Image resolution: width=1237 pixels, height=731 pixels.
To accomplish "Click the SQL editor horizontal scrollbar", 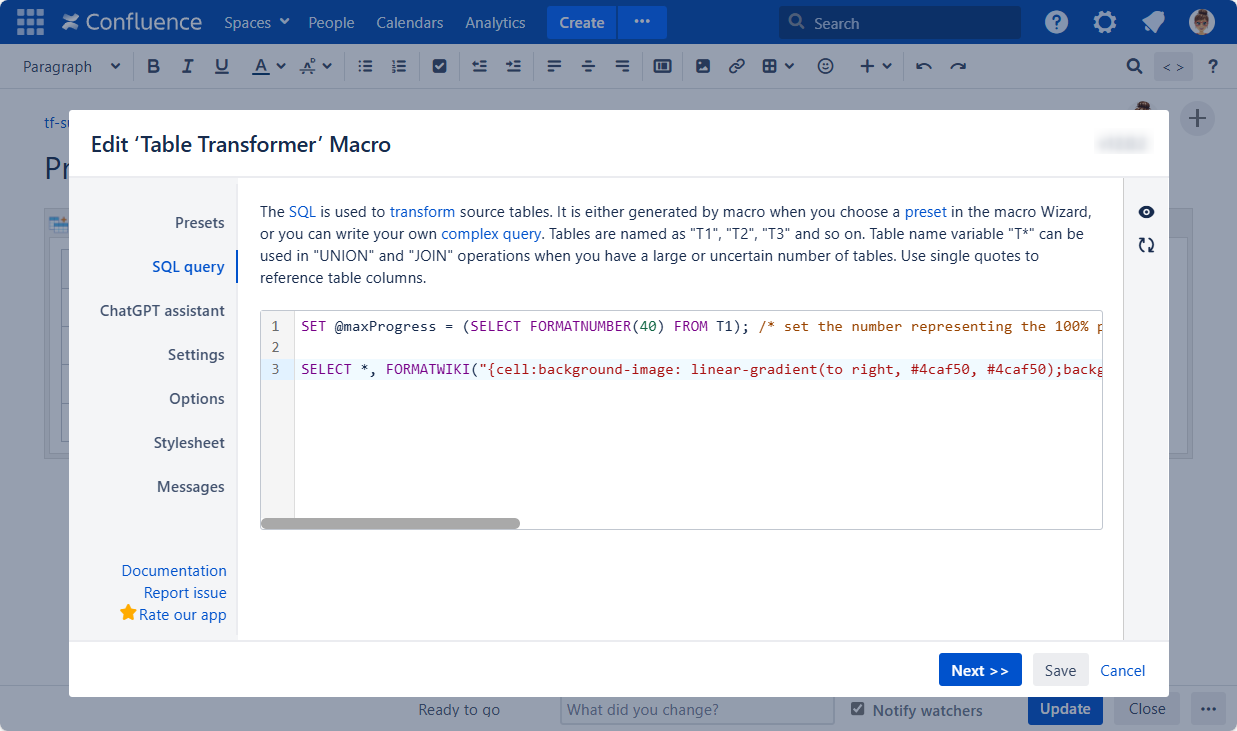I will [390, 523].
